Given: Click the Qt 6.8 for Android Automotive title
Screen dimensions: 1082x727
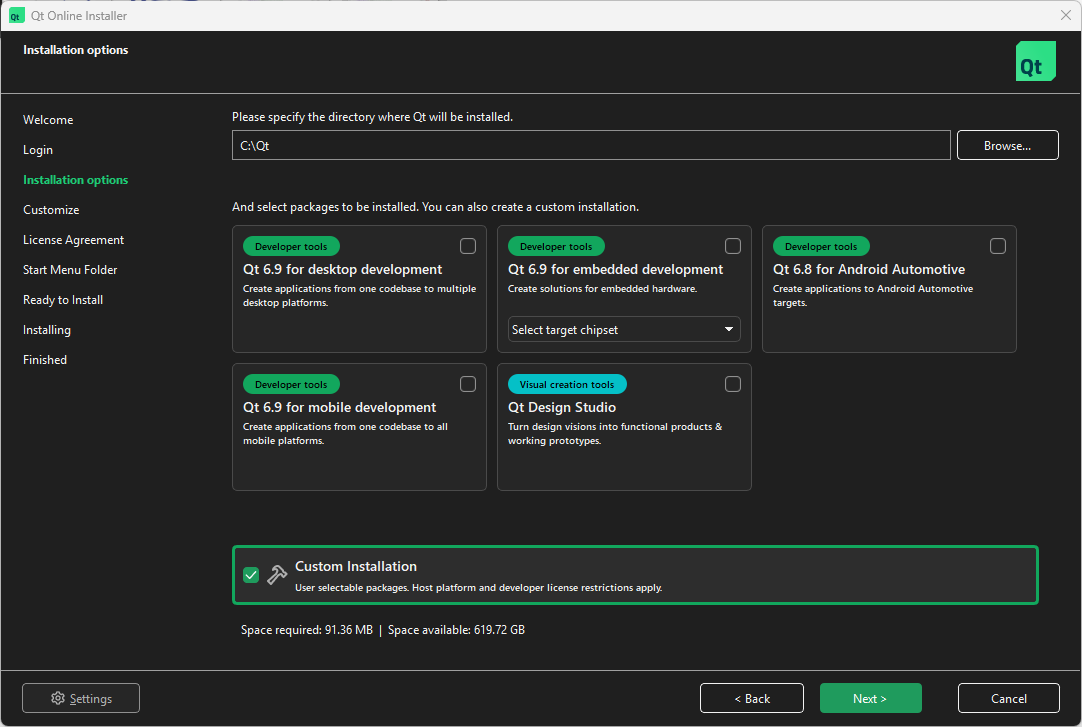Looking at the screenshot, I should tap(869, 269).
